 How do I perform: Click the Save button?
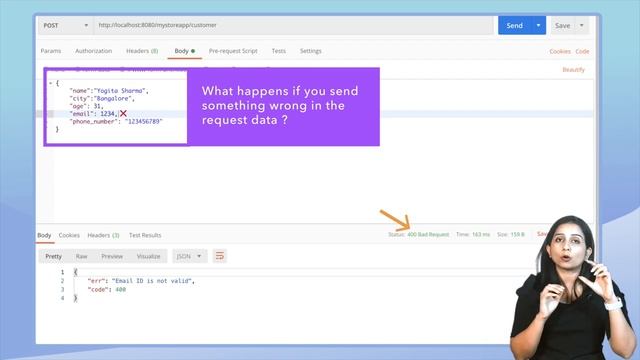coord(562,26)
